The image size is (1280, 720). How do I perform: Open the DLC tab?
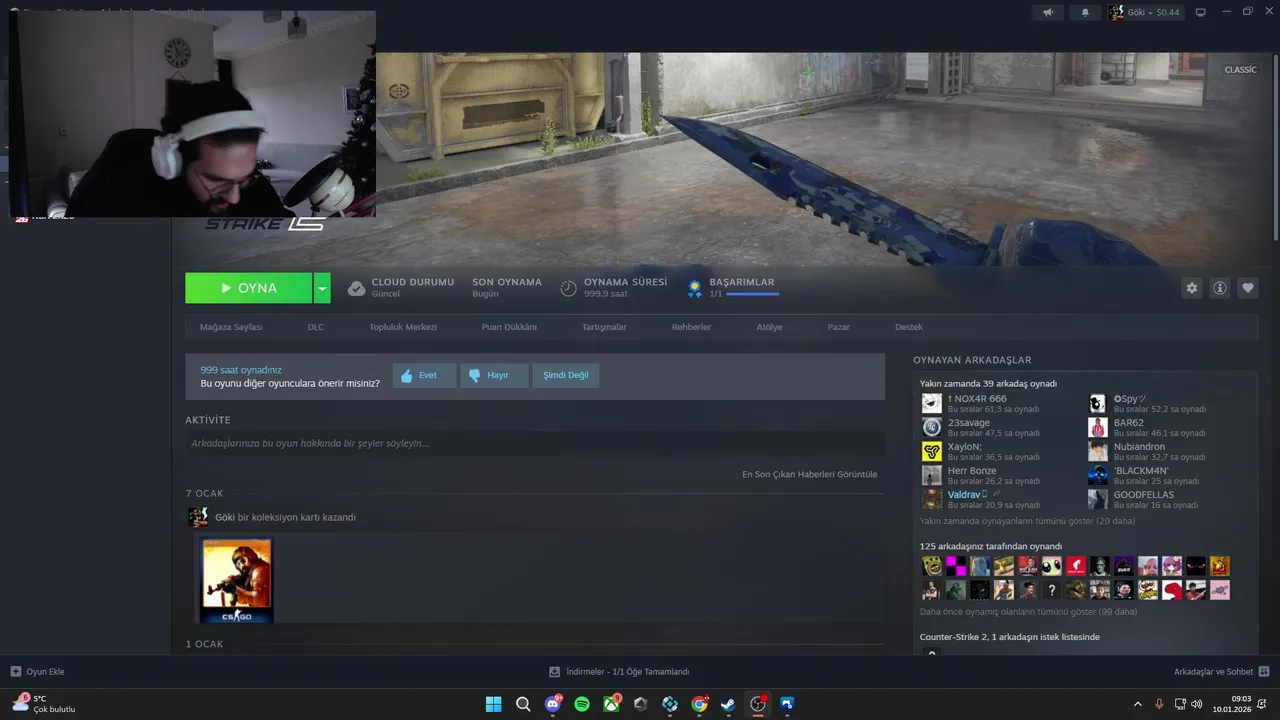click(x=316, y=327)
